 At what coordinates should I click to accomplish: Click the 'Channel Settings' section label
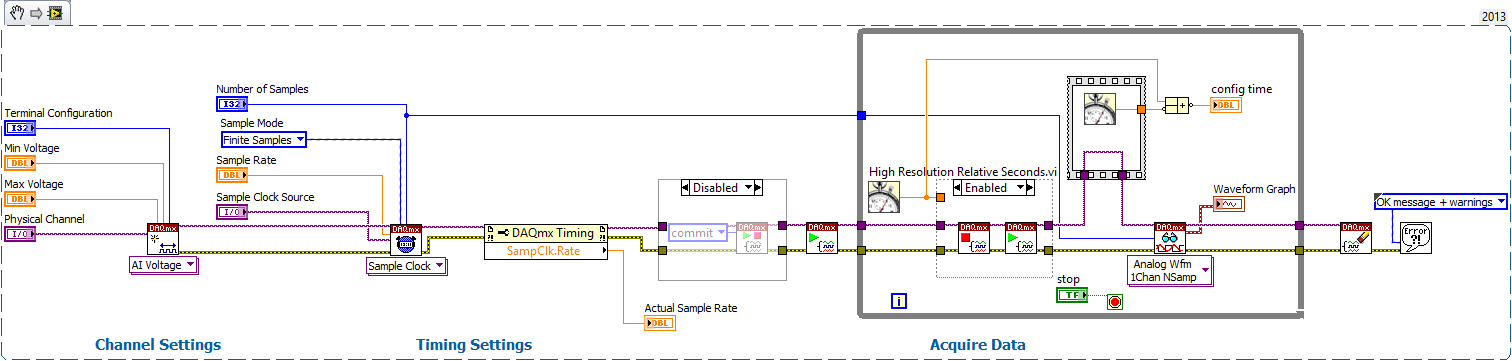(158, 345)
